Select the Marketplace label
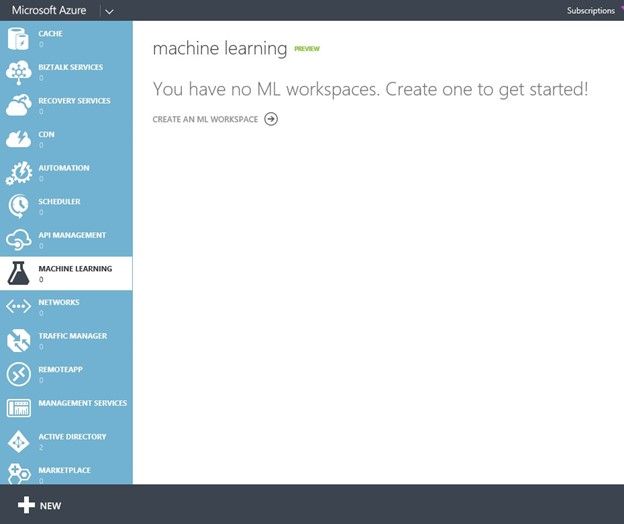Image resolution: width=624 pixels, height=524 pixels. point(64,470)
